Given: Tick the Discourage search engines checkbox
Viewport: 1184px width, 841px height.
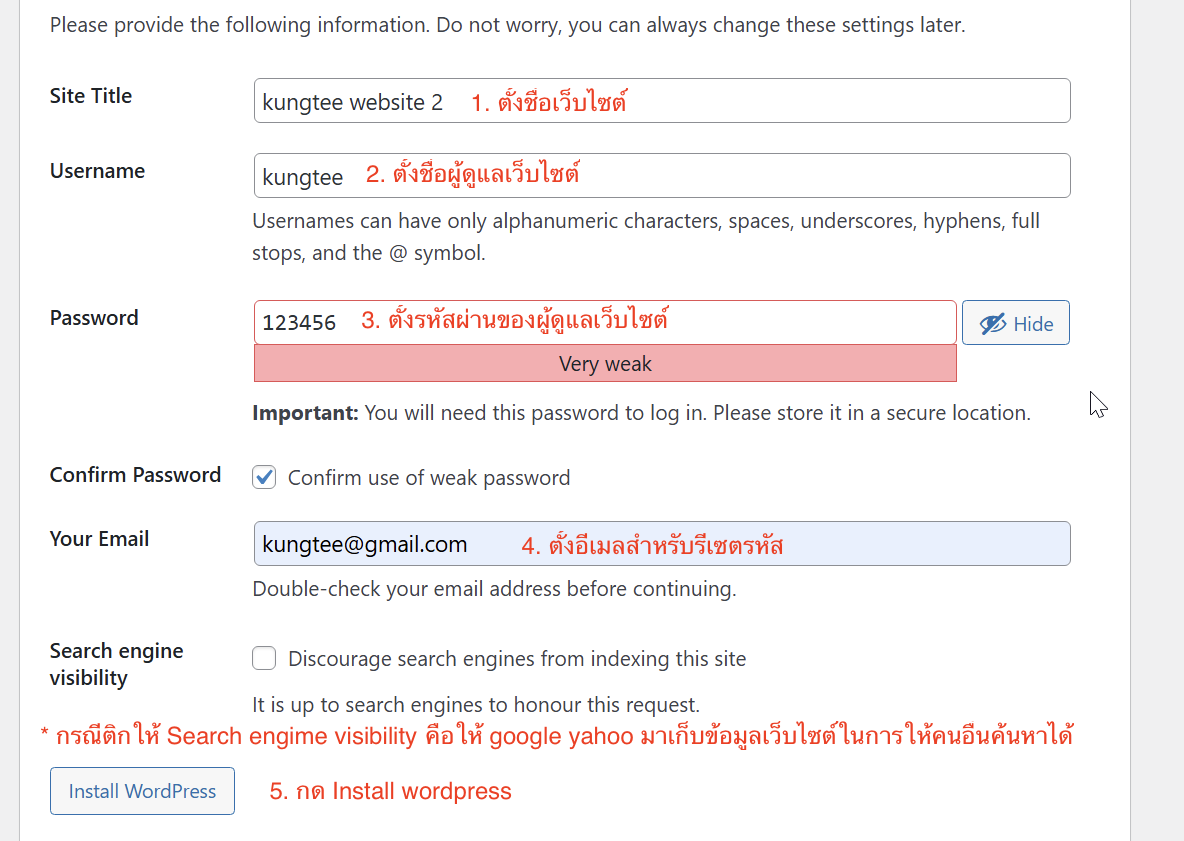Looking at the screenshot, I should pyautogui.click(x=264, y=658).
